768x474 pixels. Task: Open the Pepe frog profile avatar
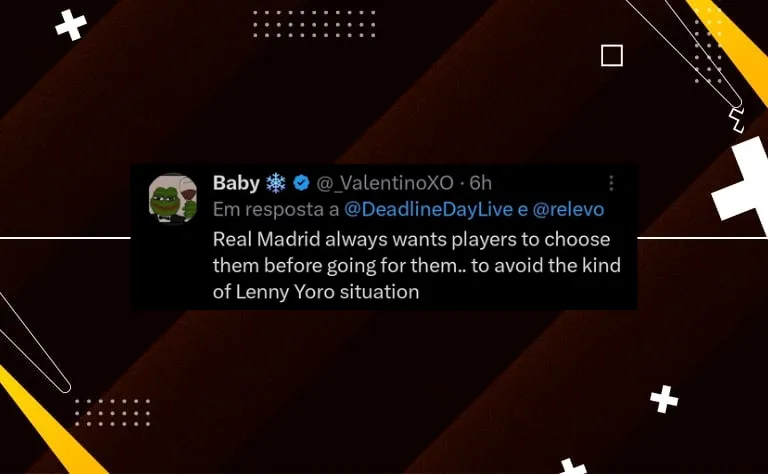click(172, 198)
